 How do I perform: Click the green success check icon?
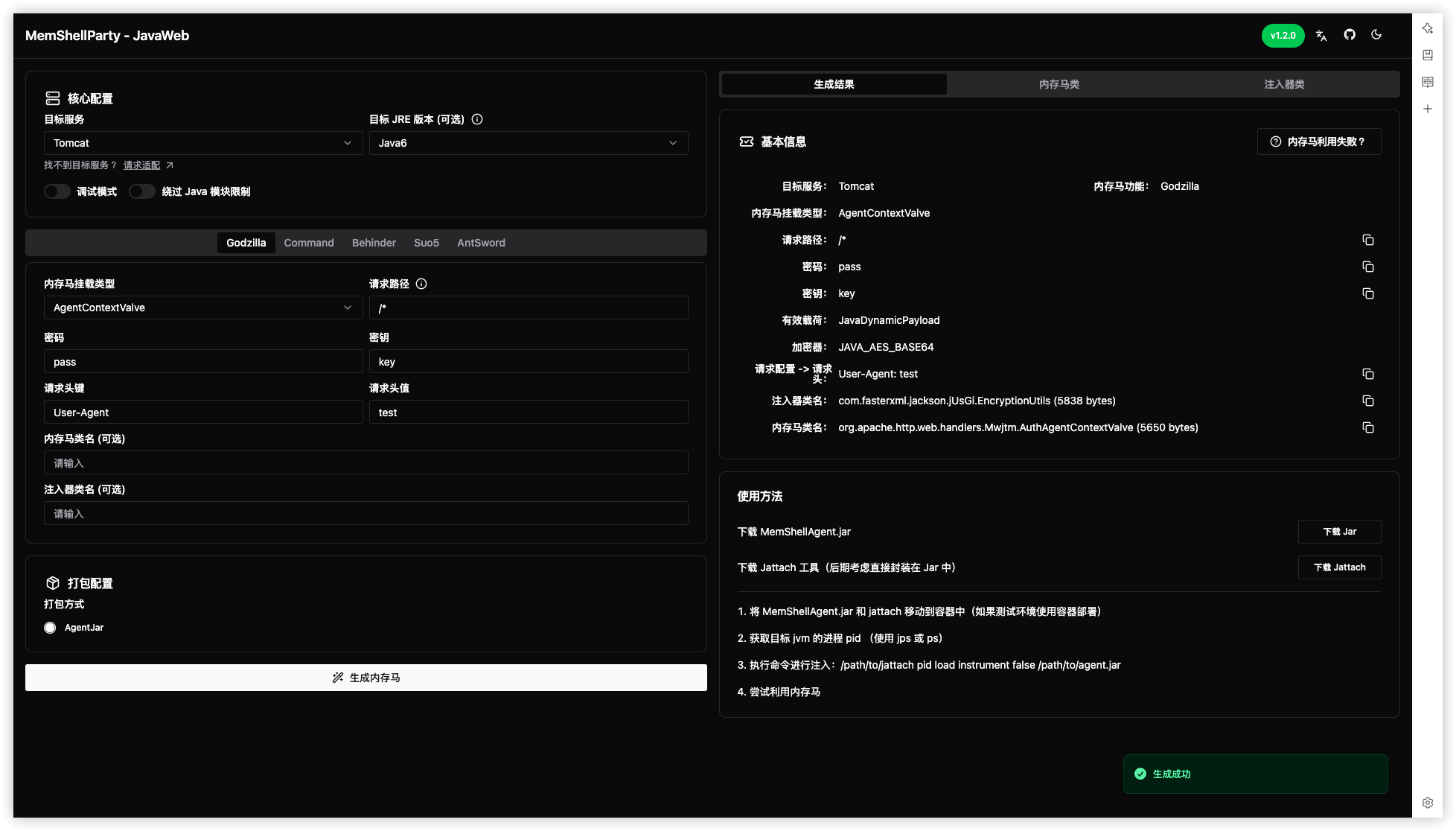point(1140,774)
